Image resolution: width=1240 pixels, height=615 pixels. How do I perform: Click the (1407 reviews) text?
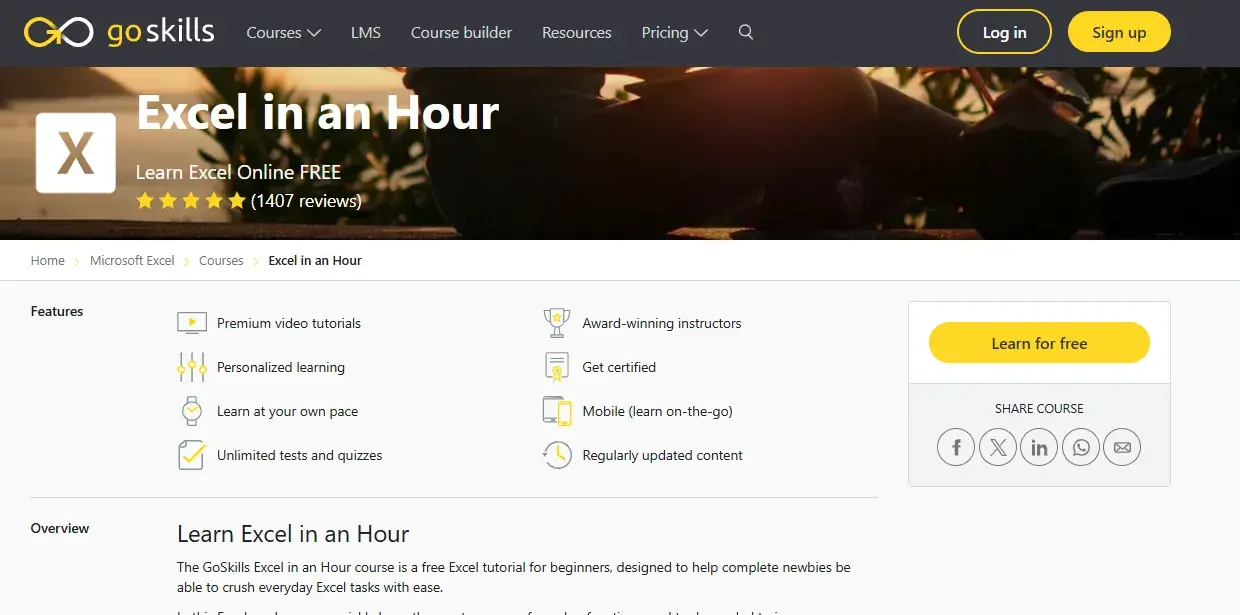306,201
